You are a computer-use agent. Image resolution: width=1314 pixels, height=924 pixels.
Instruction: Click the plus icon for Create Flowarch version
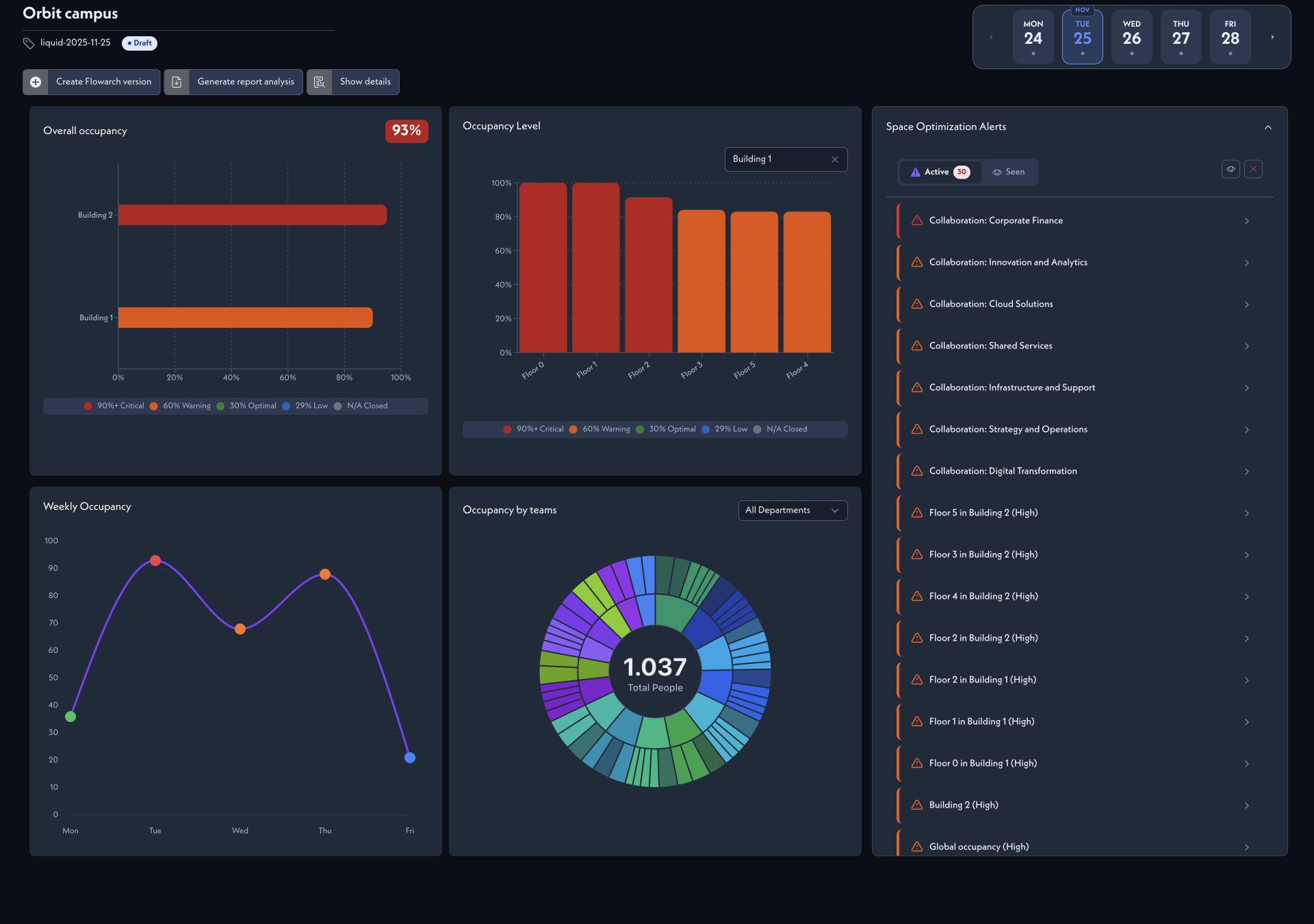click(36, 82)
